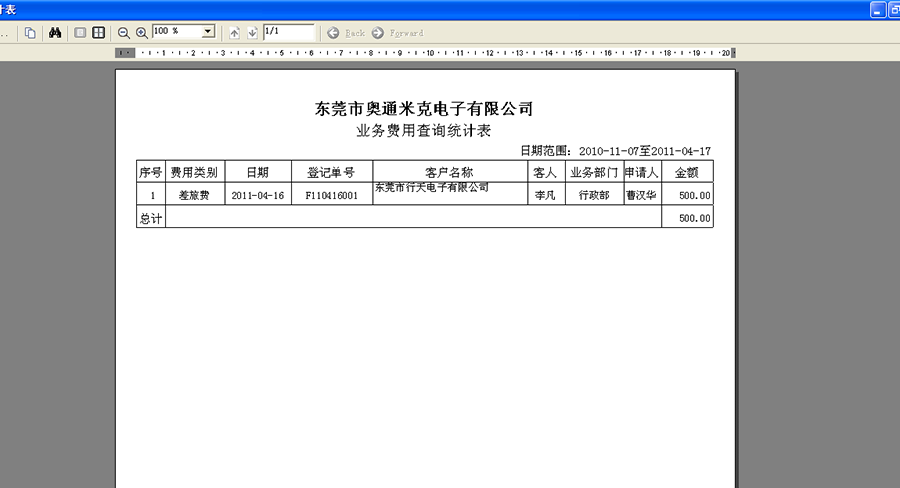Go to previous page arrow icon
900x488 pixels.
234,33
